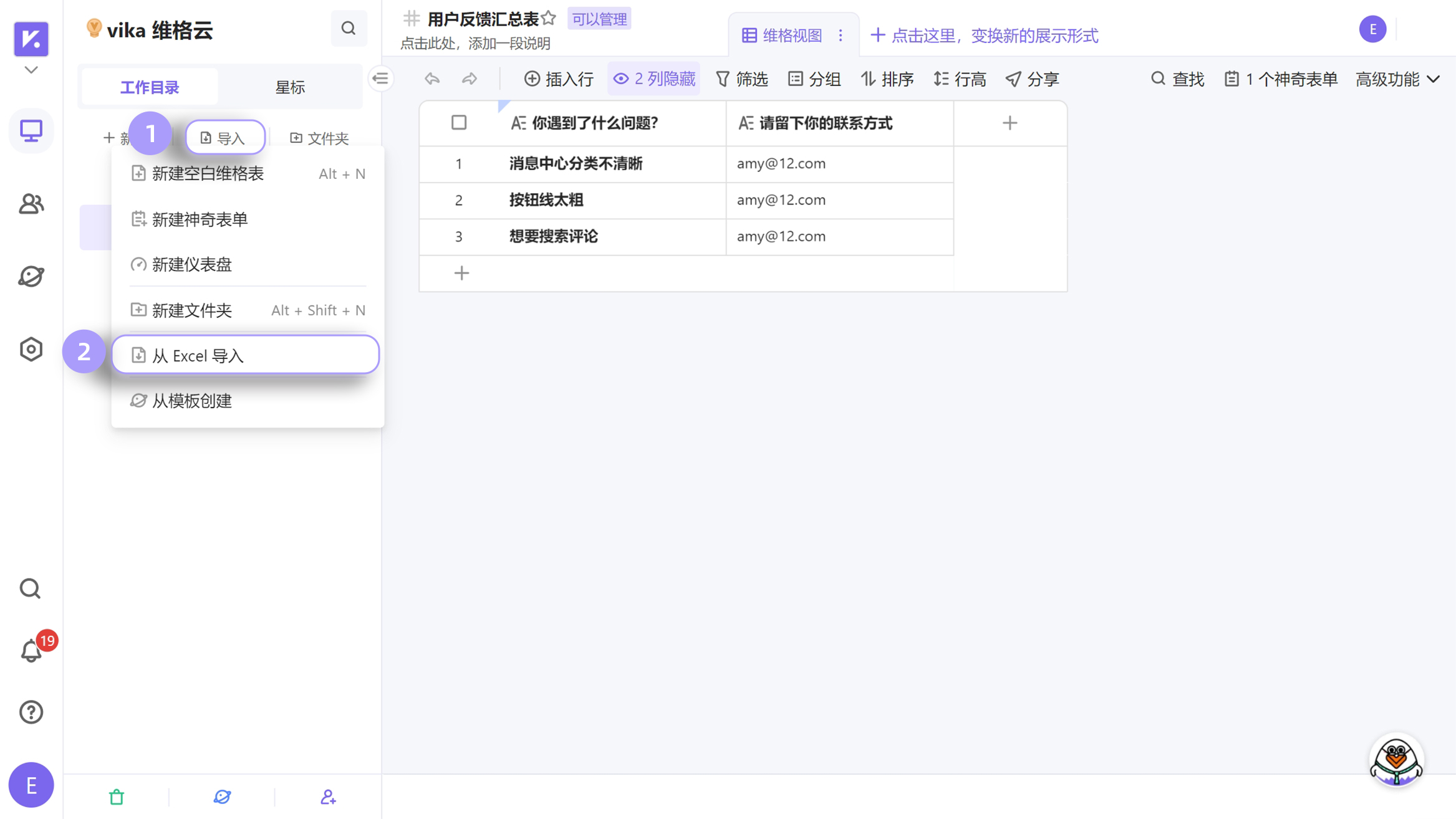Open the 维格视图 view options menu
This screenshot has width=1456, height=819.
(x=841, y=35)
